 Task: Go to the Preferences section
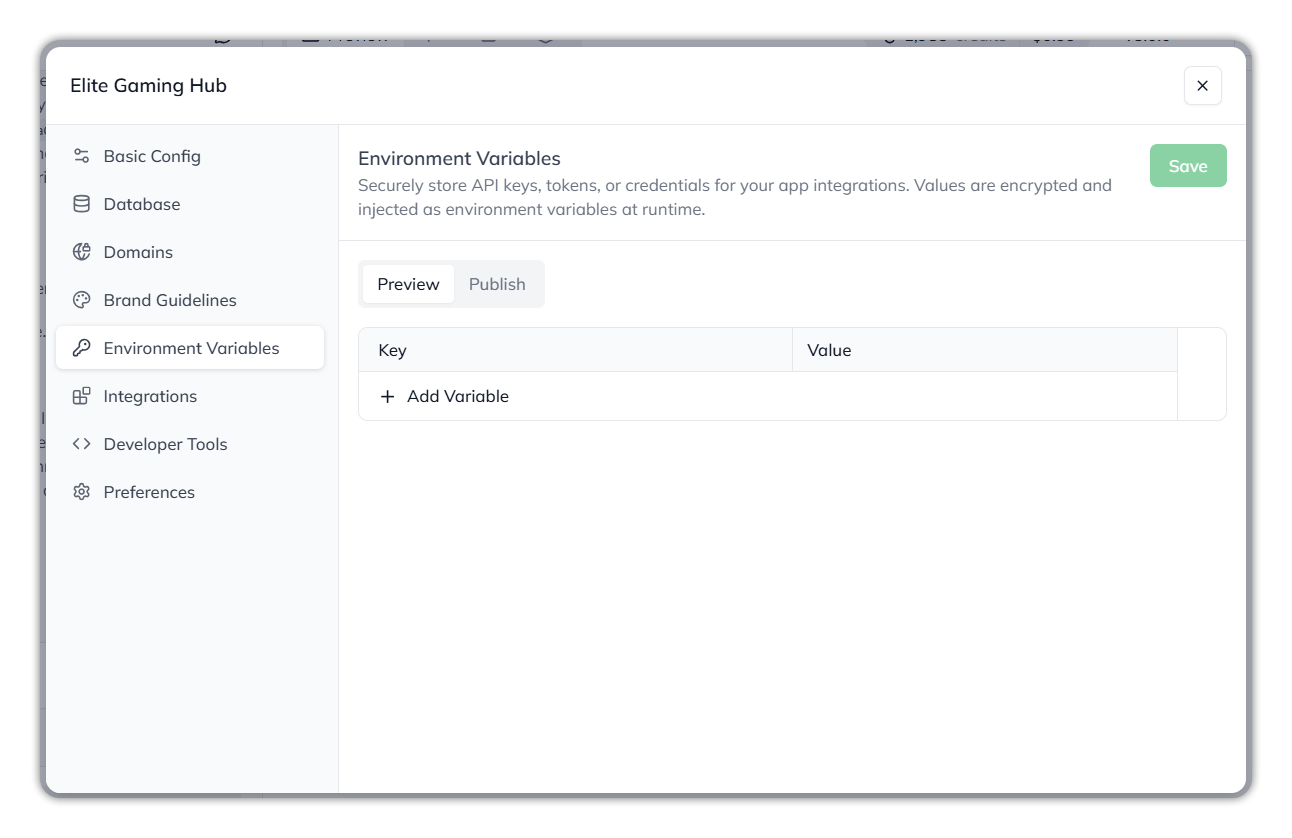190,492
